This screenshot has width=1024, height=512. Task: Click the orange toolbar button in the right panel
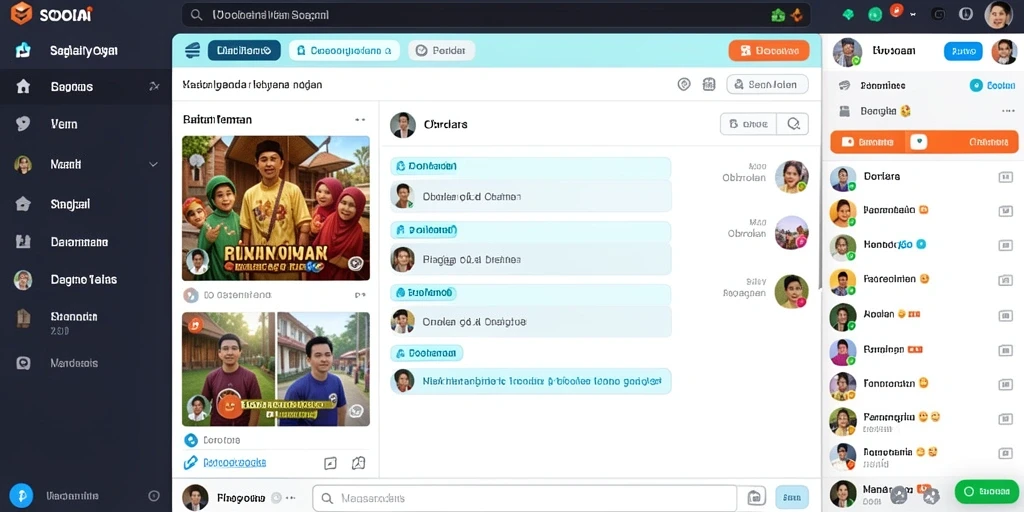tap(923, 142)
